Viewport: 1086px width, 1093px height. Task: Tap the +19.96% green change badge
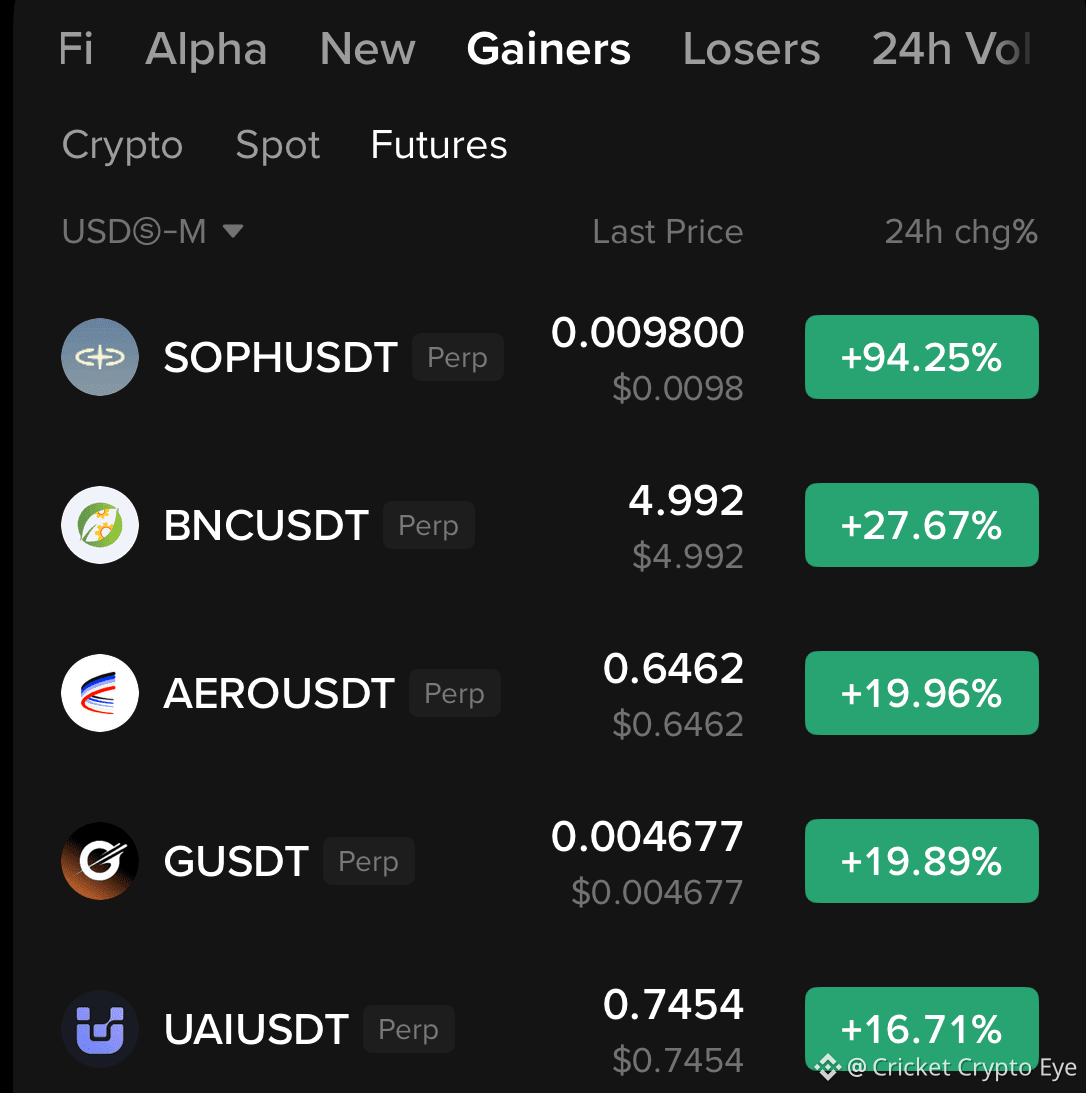(921, 693)
